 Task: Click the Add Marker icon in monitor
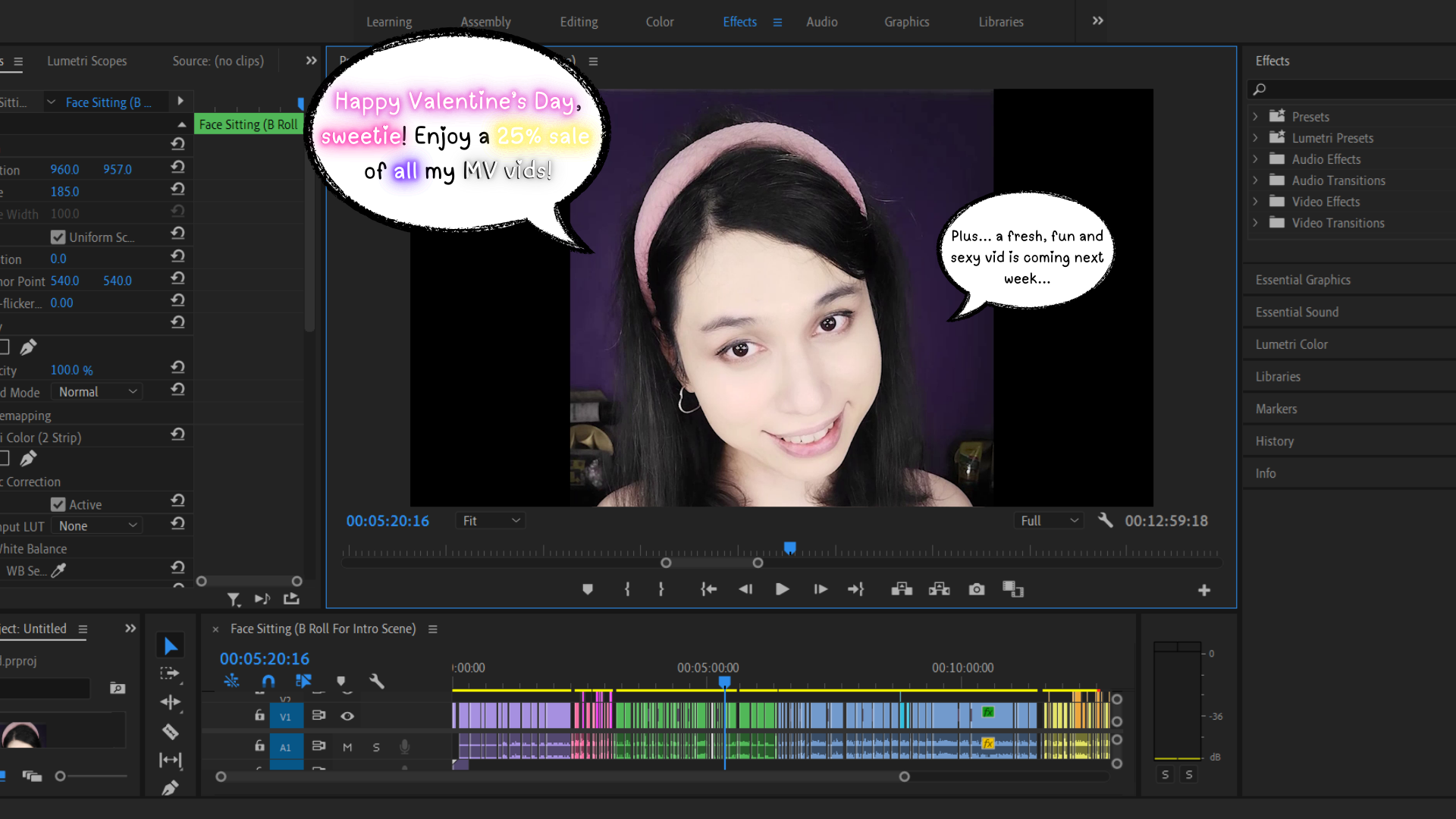coord(588,589)
